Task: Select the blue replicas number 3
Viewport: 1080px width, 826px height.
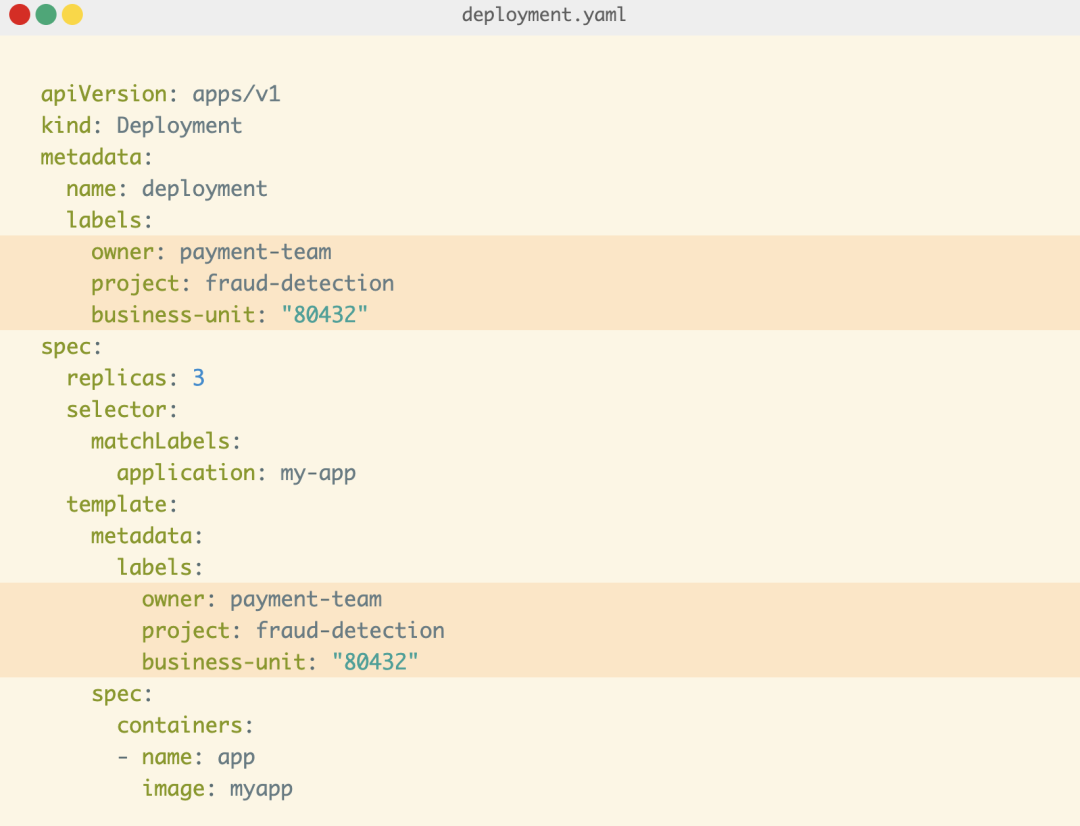Action: coord(198,378)
